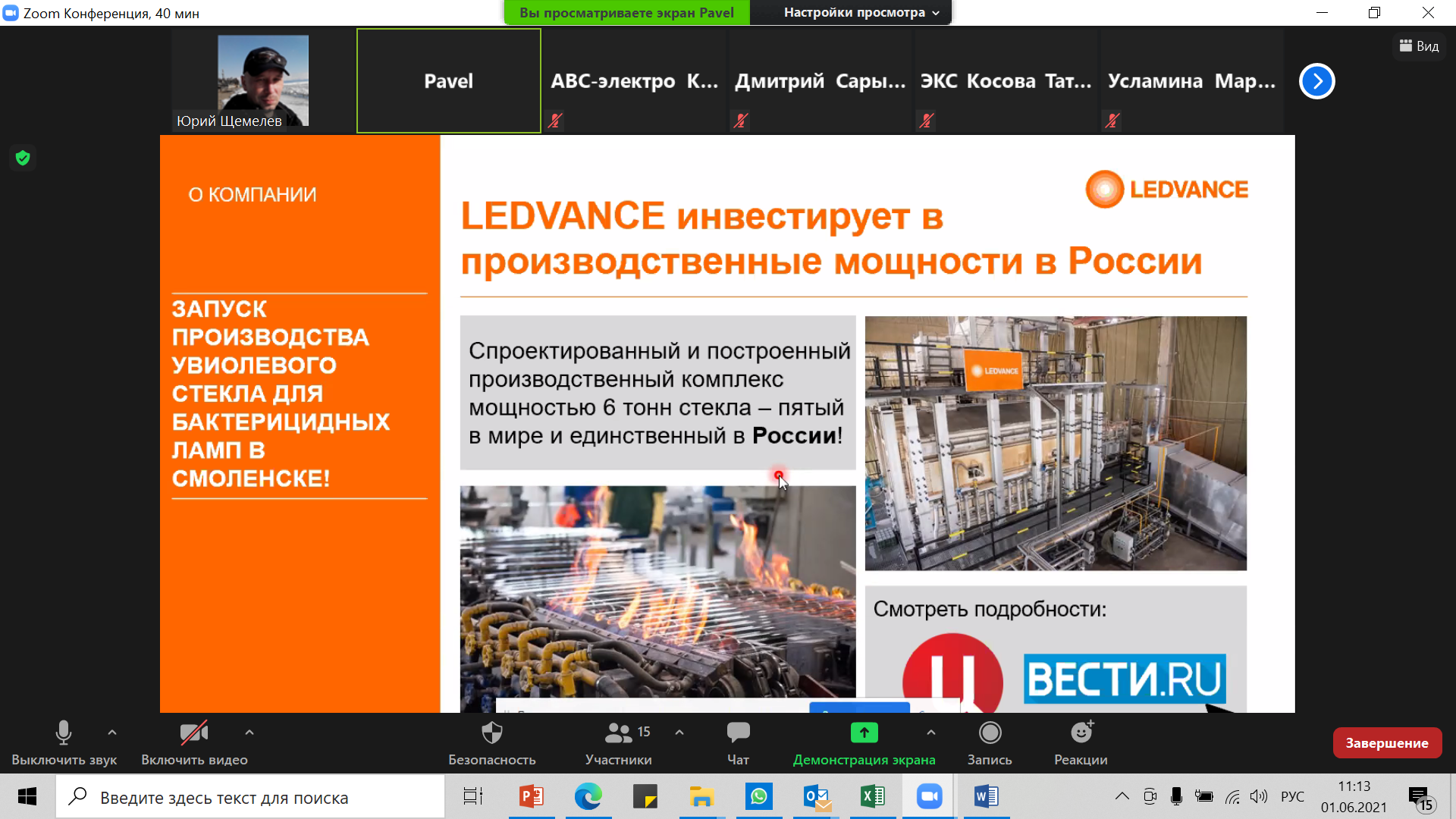Start recording with Запись icon
Viewport: 1456px width, 819px height.
coord(990,733)
